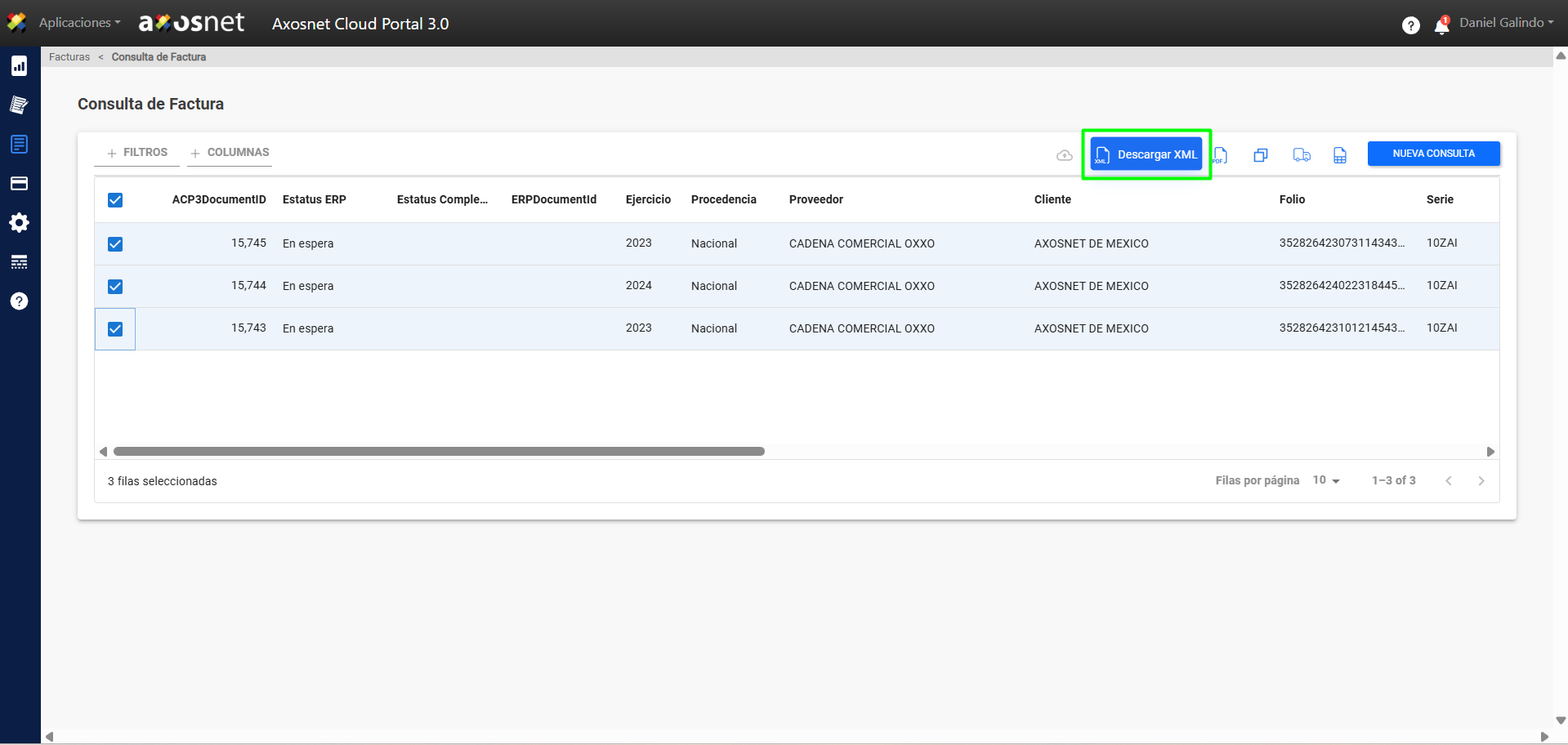Screen dimensions: 1568x745
Task: Open the Aplicaciones dropdown menu
Action: point(79,23)
